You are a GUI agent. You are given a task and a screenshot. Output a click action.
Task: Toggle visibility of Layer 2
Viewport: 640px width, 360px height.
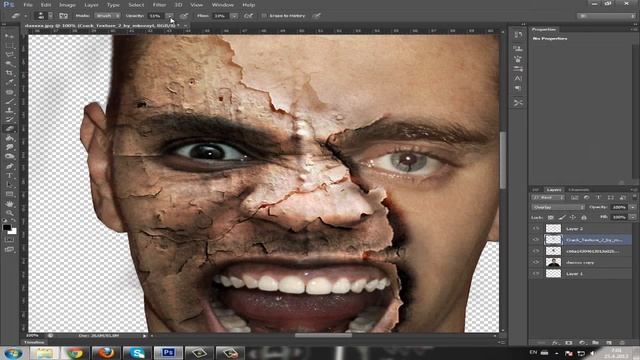pos(536,229)
